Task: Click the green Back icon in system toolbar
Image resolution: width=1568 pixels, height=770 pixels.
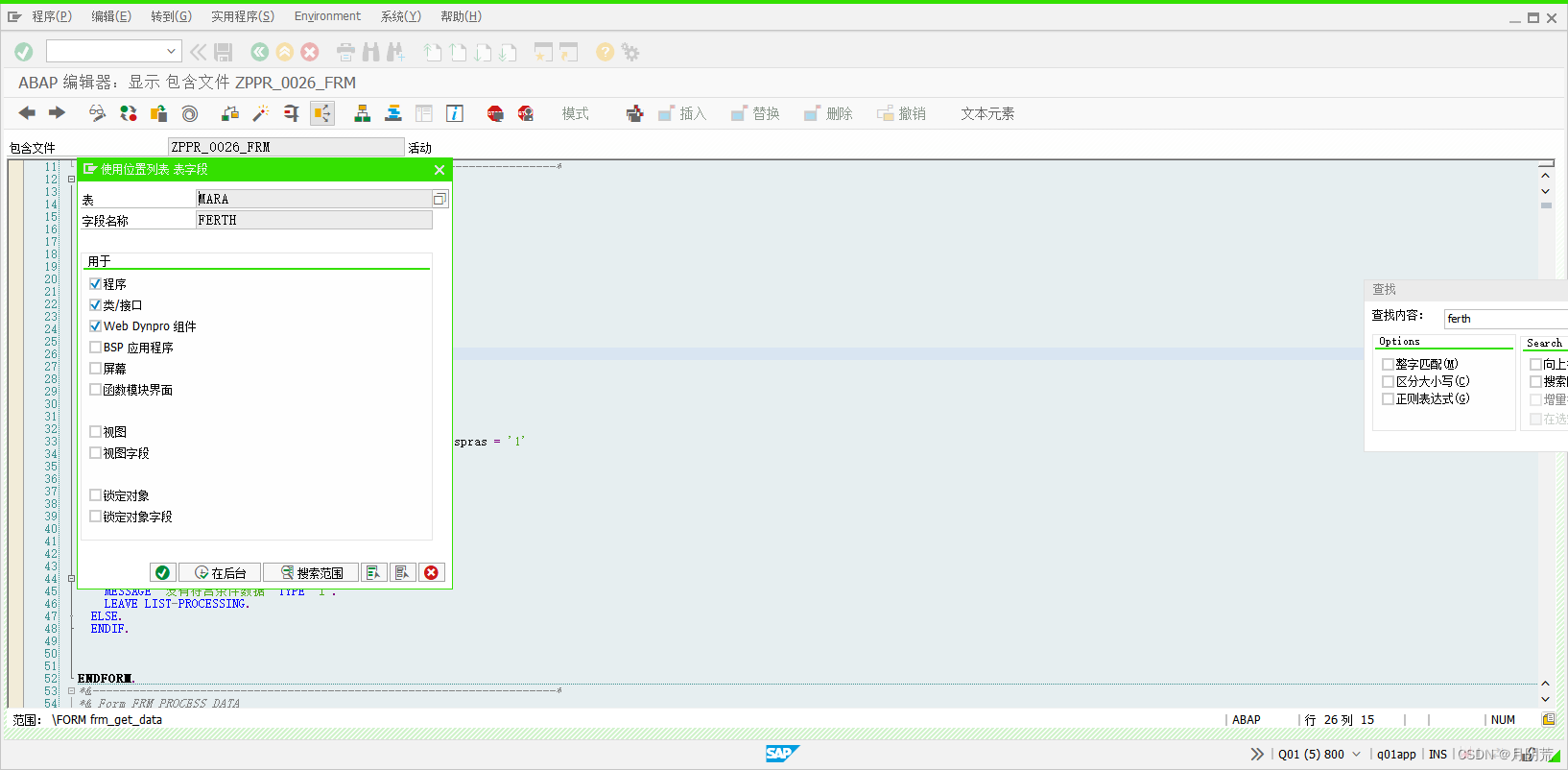Action: pyautogui.click(x=259, y=52)
